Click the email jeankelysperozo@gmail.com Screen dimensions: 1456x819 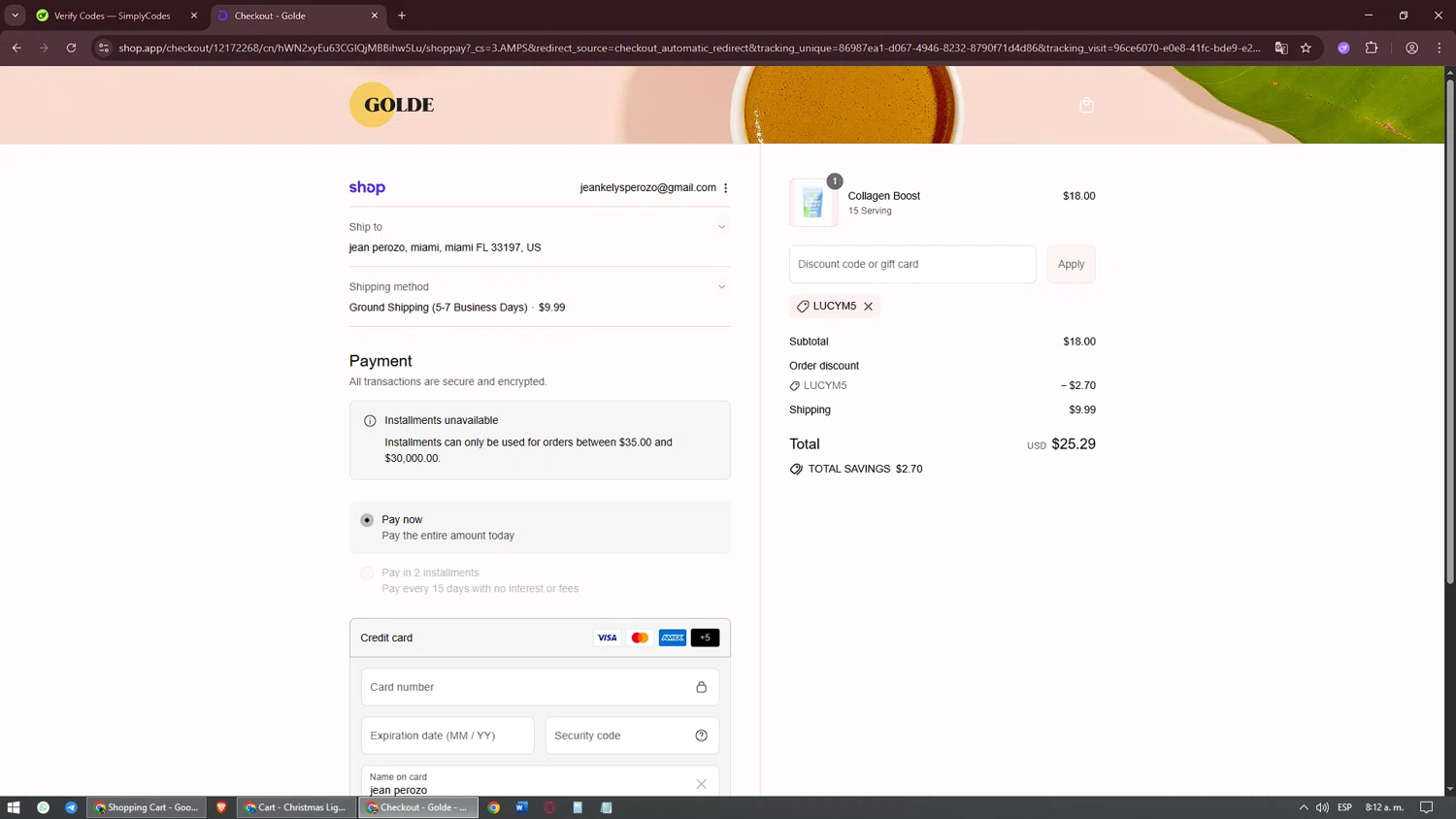[x=647, y=188]
